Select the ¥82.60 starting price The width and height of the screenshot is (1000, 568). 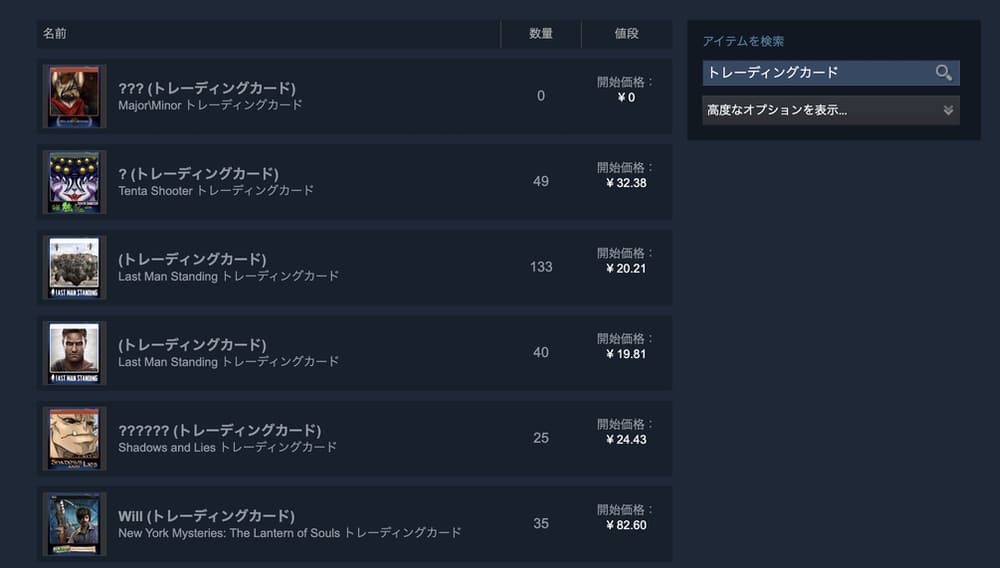(x=627, y=525)
